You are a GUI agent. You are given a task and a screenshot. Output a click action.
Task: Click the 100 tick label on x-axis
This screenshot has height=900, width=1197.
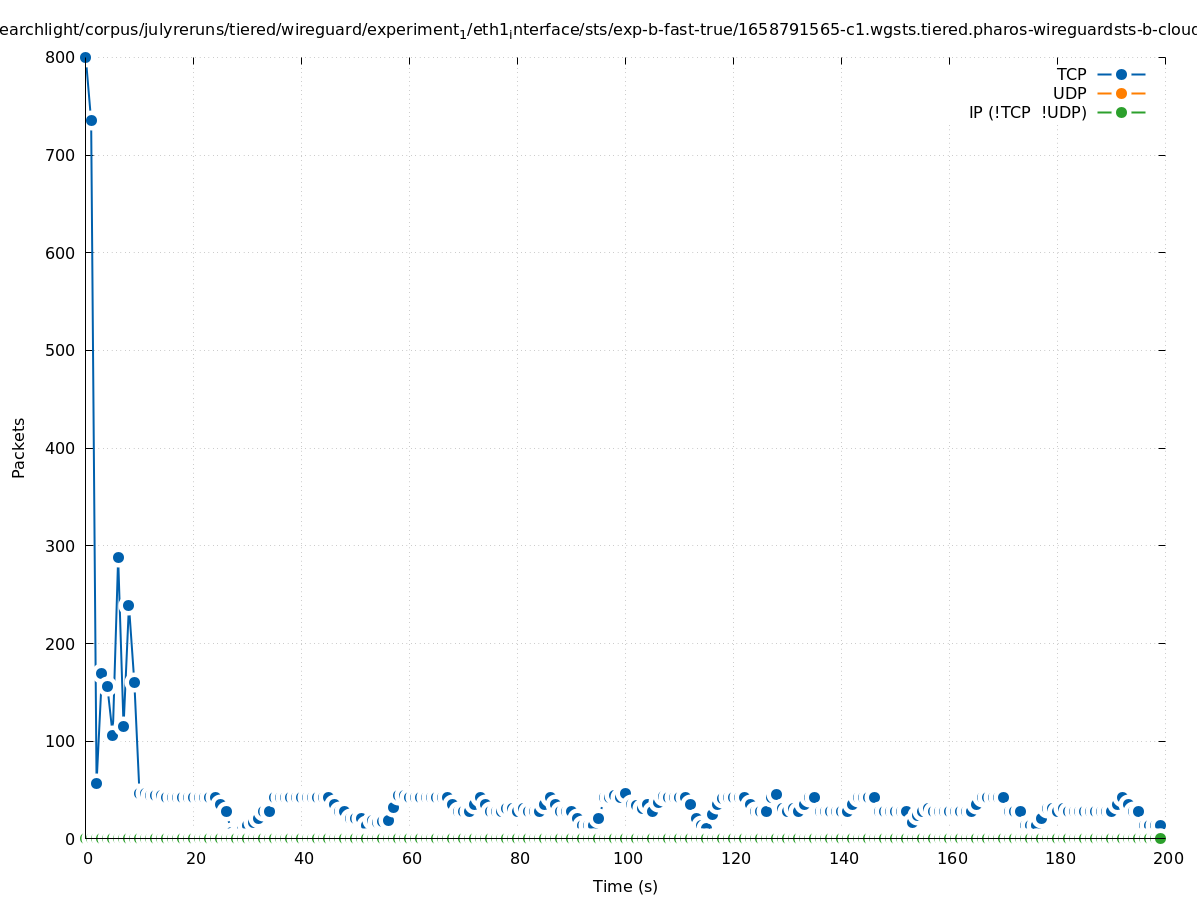[x=626, y=858]
